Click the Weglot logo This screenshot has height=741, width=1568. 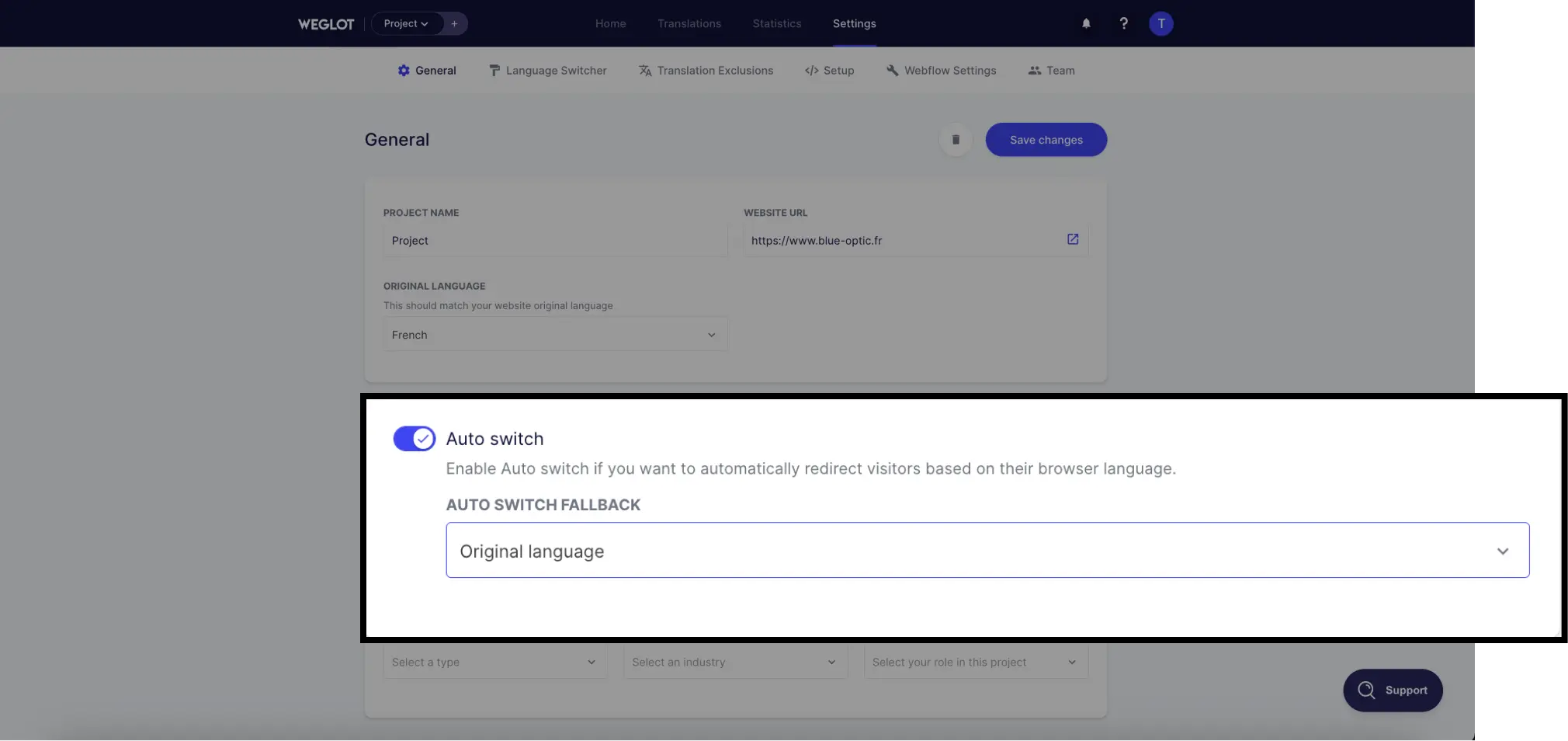(326, 24)
